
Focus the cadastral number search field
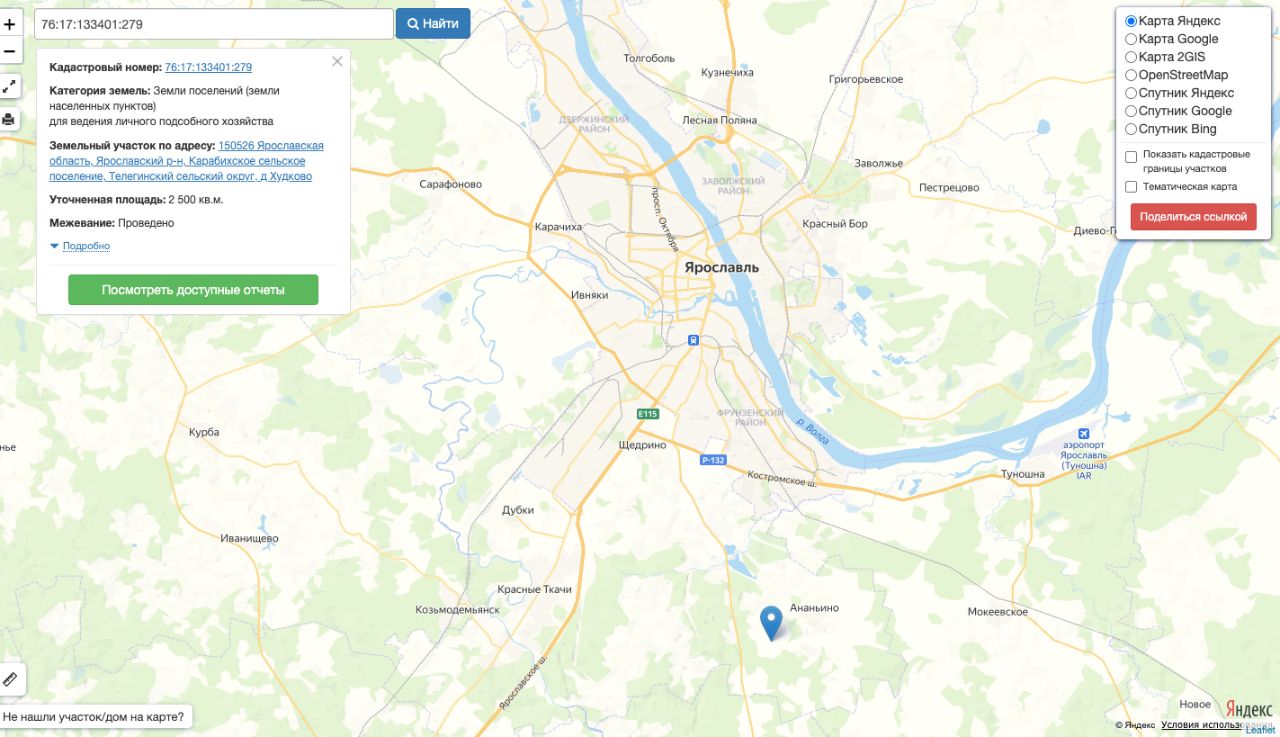tap(214, 24)
